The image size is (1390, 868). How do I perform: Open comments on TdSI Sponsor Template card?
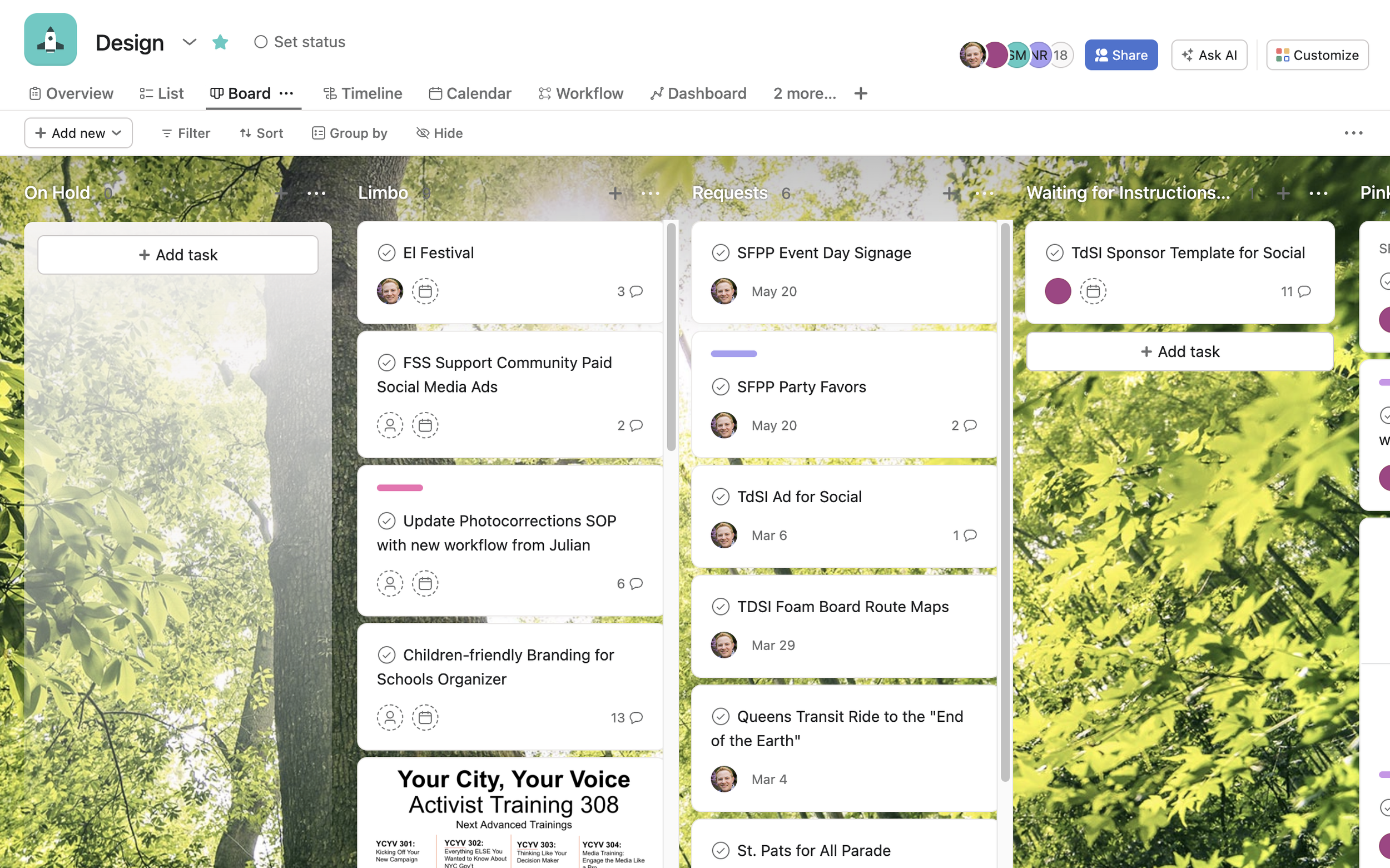tap(1296, 291)
